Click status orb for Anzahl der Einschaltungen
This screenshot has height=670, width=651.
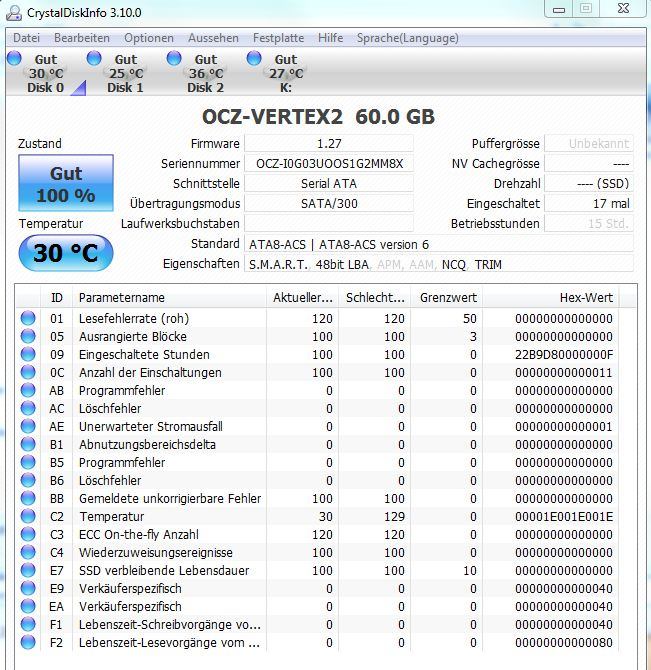pos(28,372)
